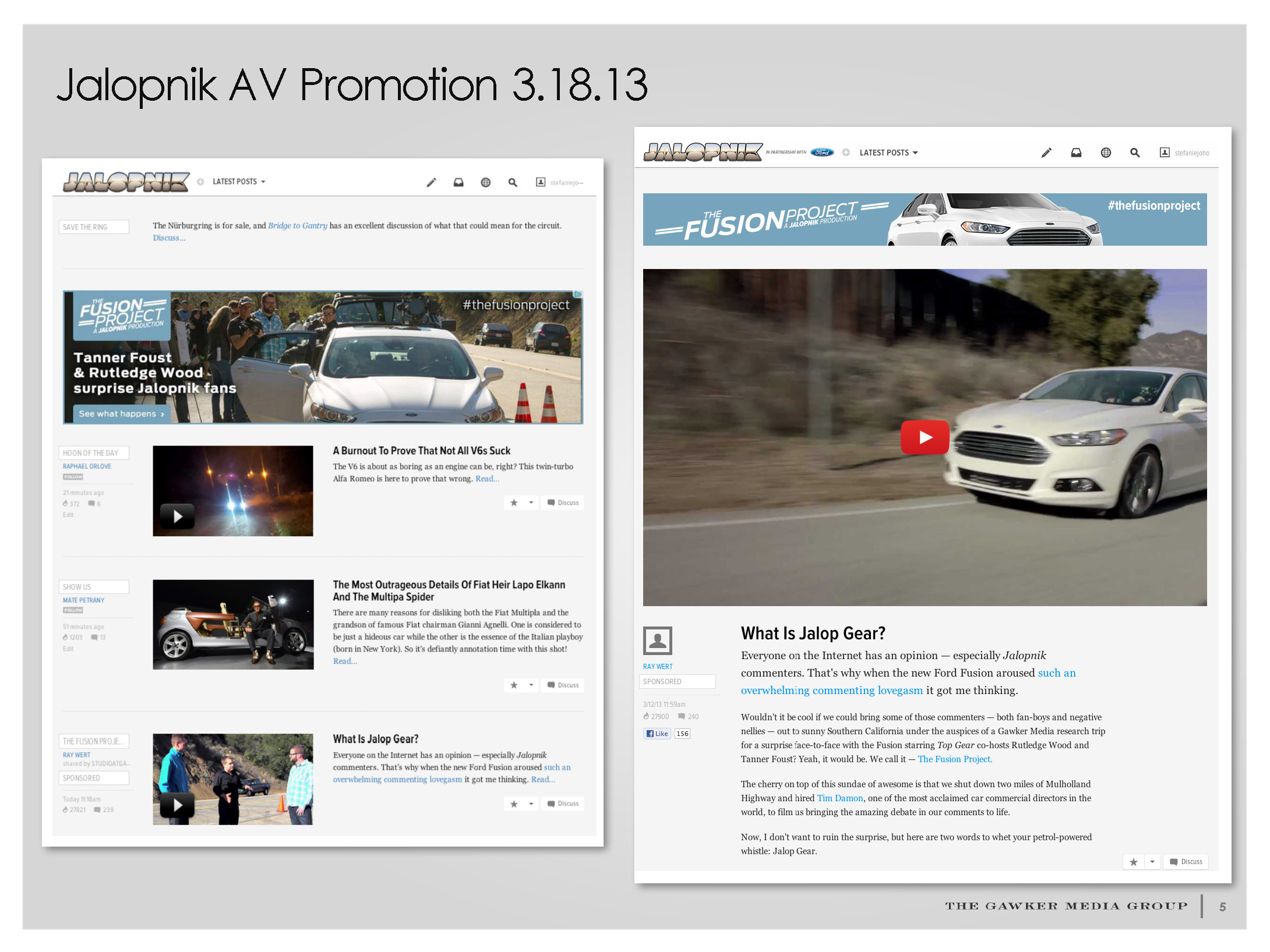1270x952 pixels.
Task: Click Edit under the Burnout article metadata
Action: coord(68,515)
